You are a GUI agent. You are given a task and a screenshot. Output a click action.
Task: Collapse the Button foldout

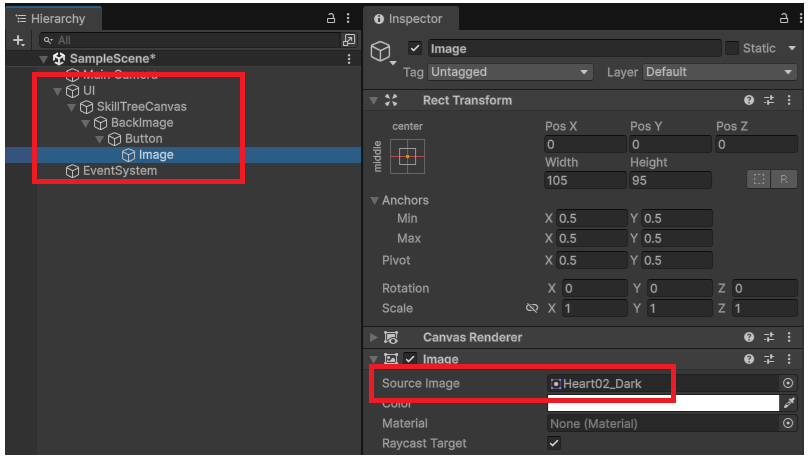click(x=99, y=139)
